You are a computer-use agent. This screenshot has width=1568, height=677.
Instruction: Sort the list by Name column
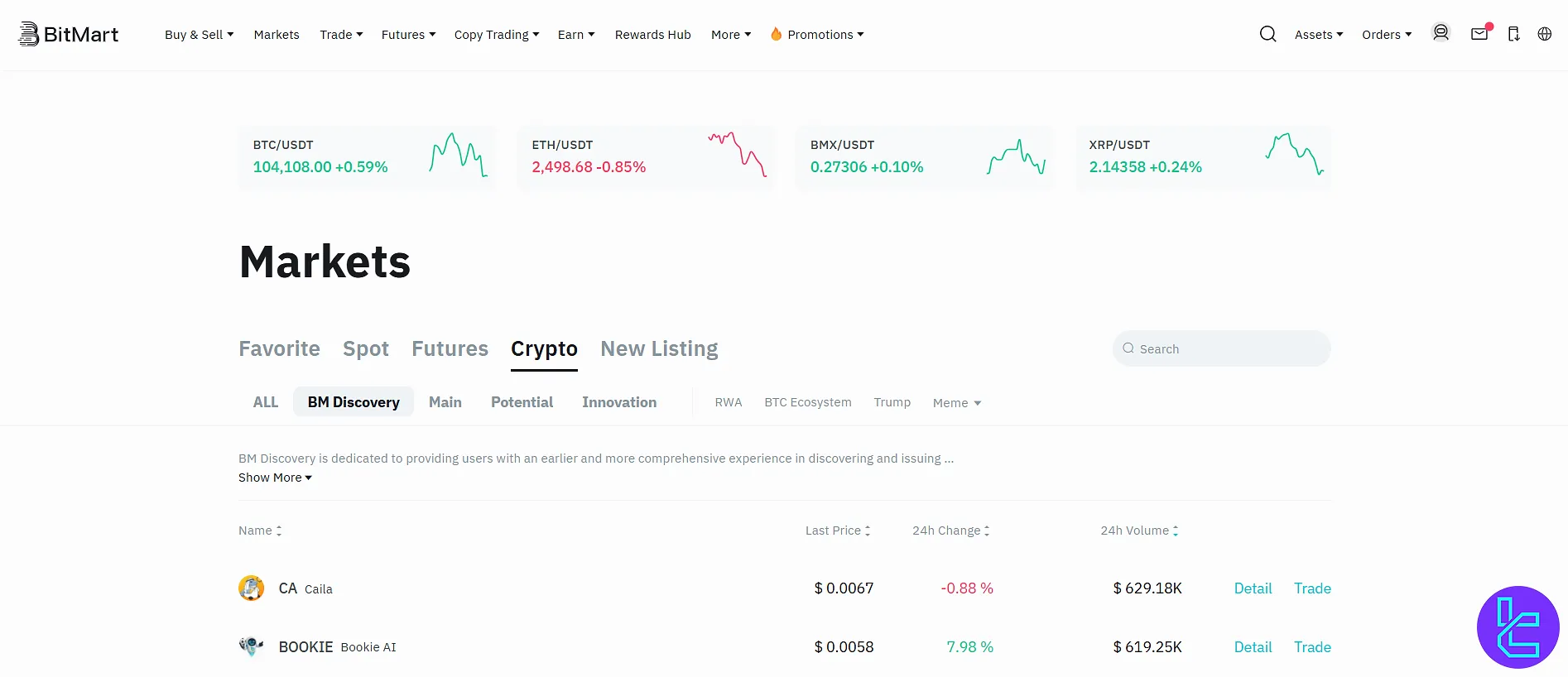pos(260,531)
